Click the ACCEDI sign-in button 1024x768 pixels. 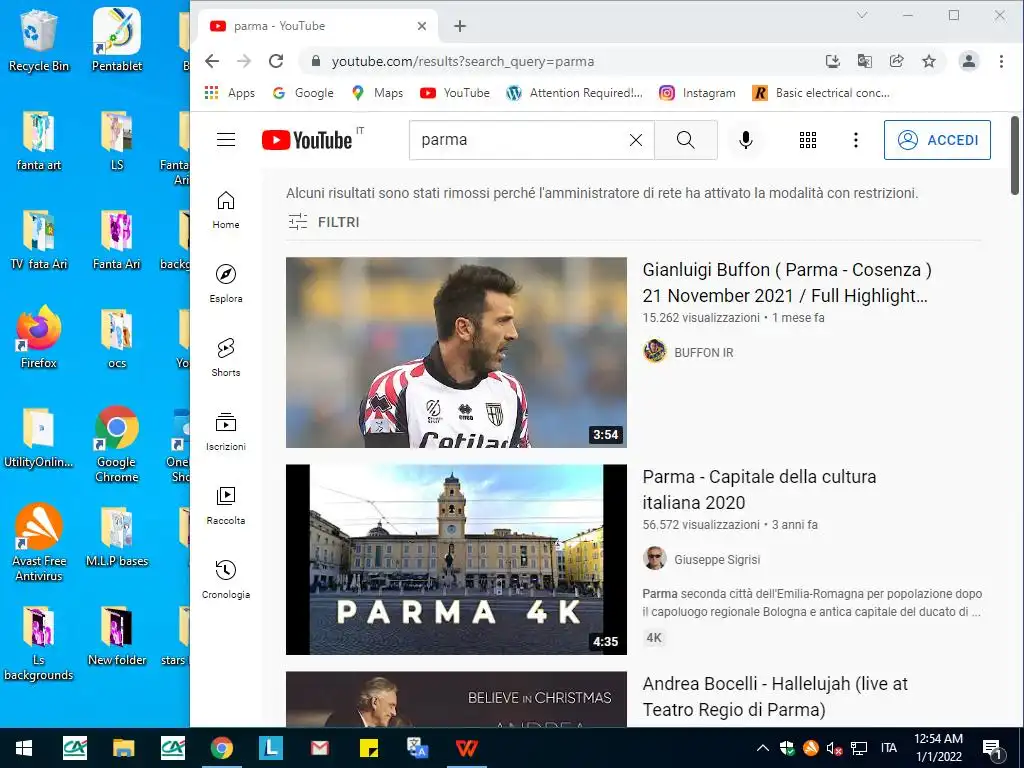[x=937, y=140]
